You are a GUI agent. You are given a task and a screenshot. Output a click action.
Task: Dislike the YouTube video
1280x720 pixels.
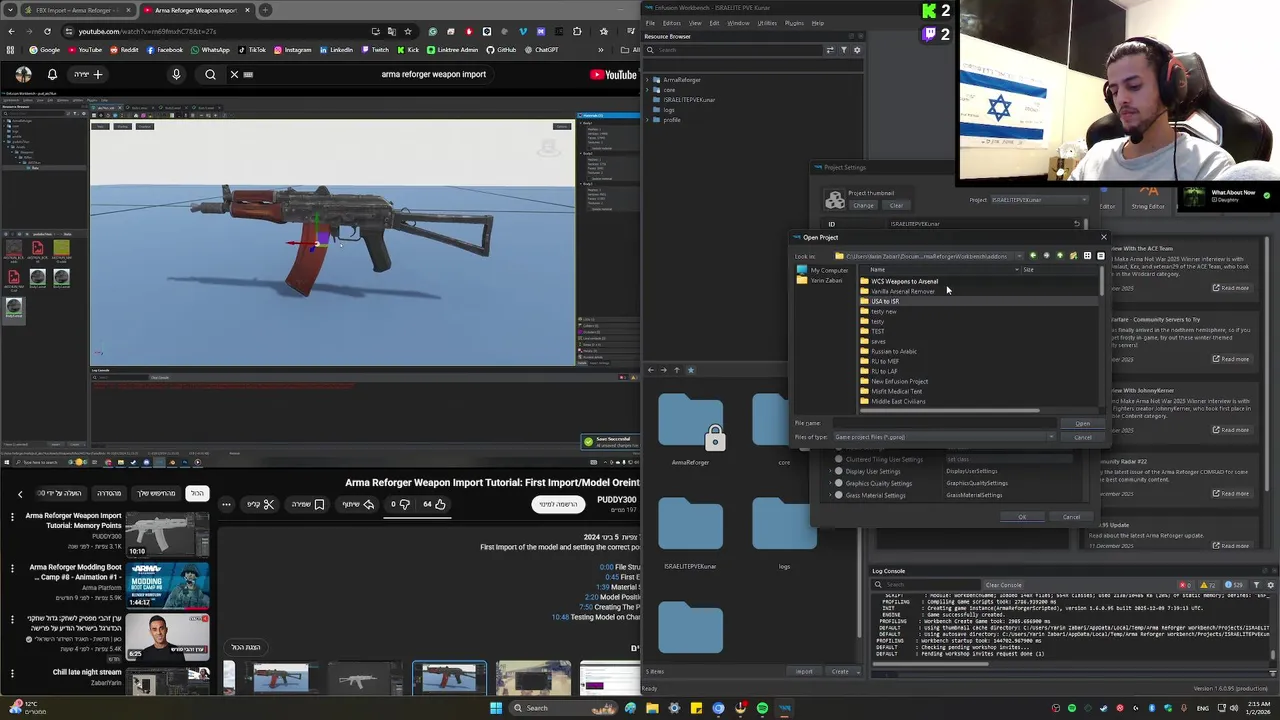point(399,504)
